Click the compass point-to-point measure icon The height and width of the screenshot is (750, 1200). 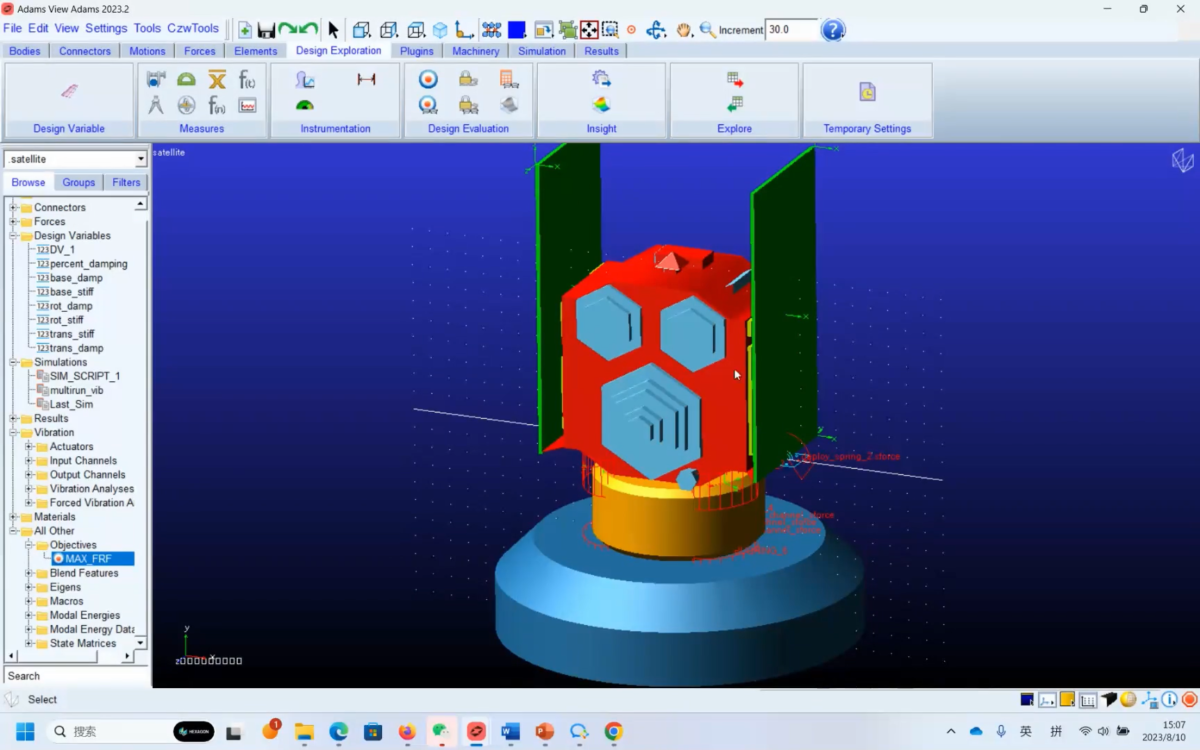pyautogui.click(x=156, y=105)
